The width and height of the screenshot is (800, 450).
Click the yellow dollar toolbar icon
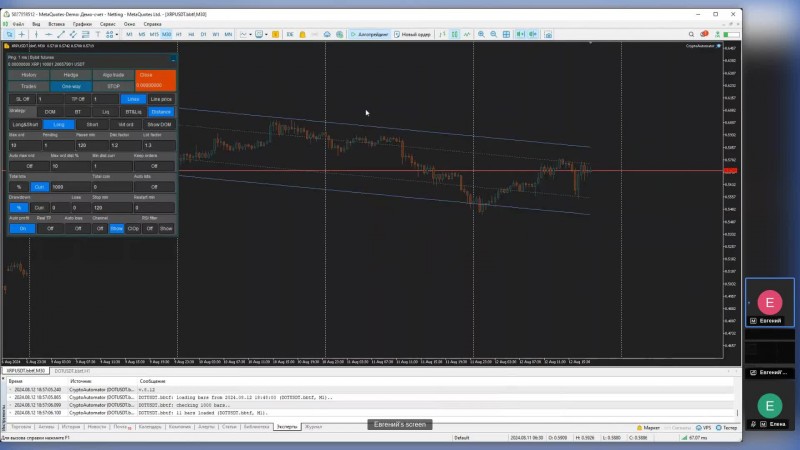(x=276, y=34)
